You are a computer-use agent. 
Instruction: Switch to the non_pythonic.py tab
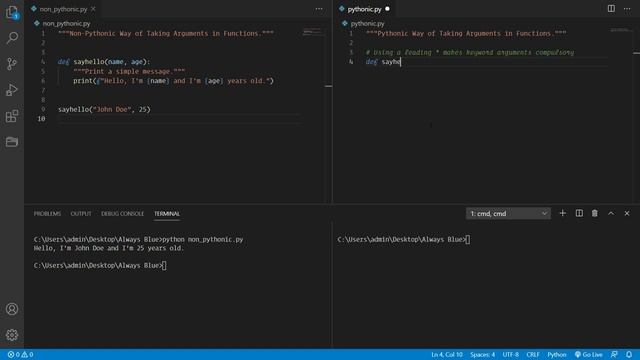(63, 9)
